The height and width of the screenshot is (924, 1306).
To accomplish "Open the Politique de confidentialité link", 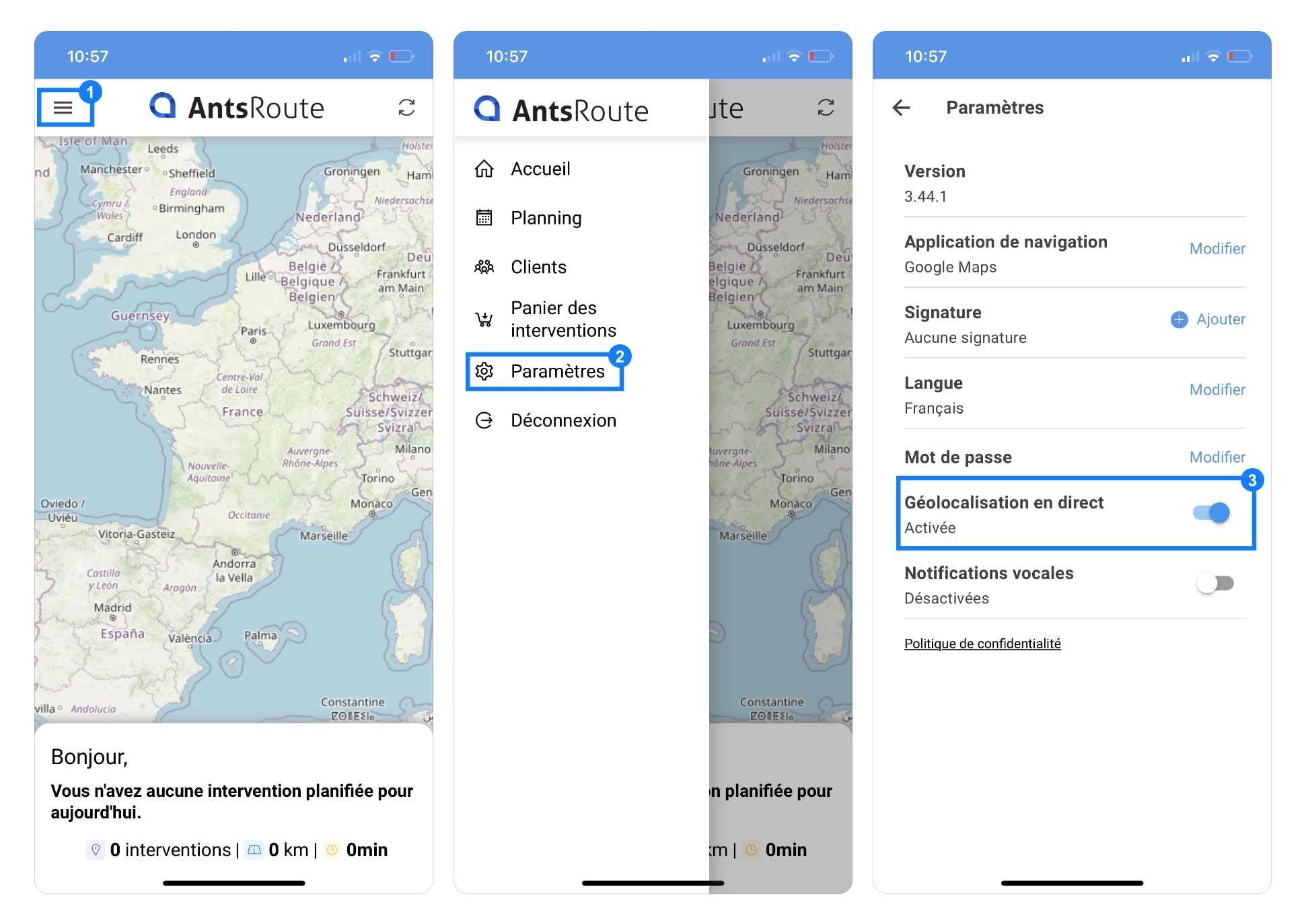I will coord(982,644).
